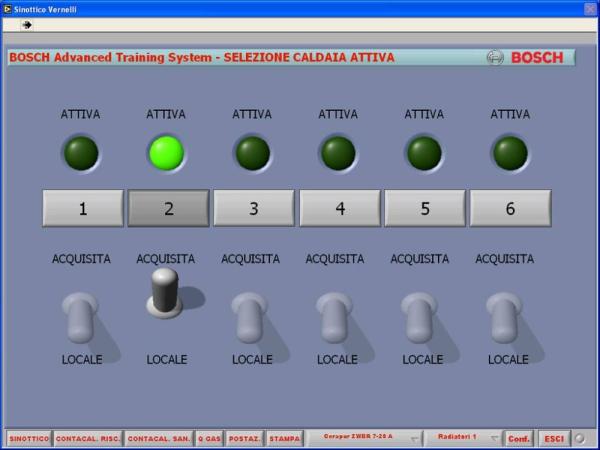
Task: Click the ATTIVA indicator LED for boiler 6
Action: pyautogui.click(x=510, y=153)
